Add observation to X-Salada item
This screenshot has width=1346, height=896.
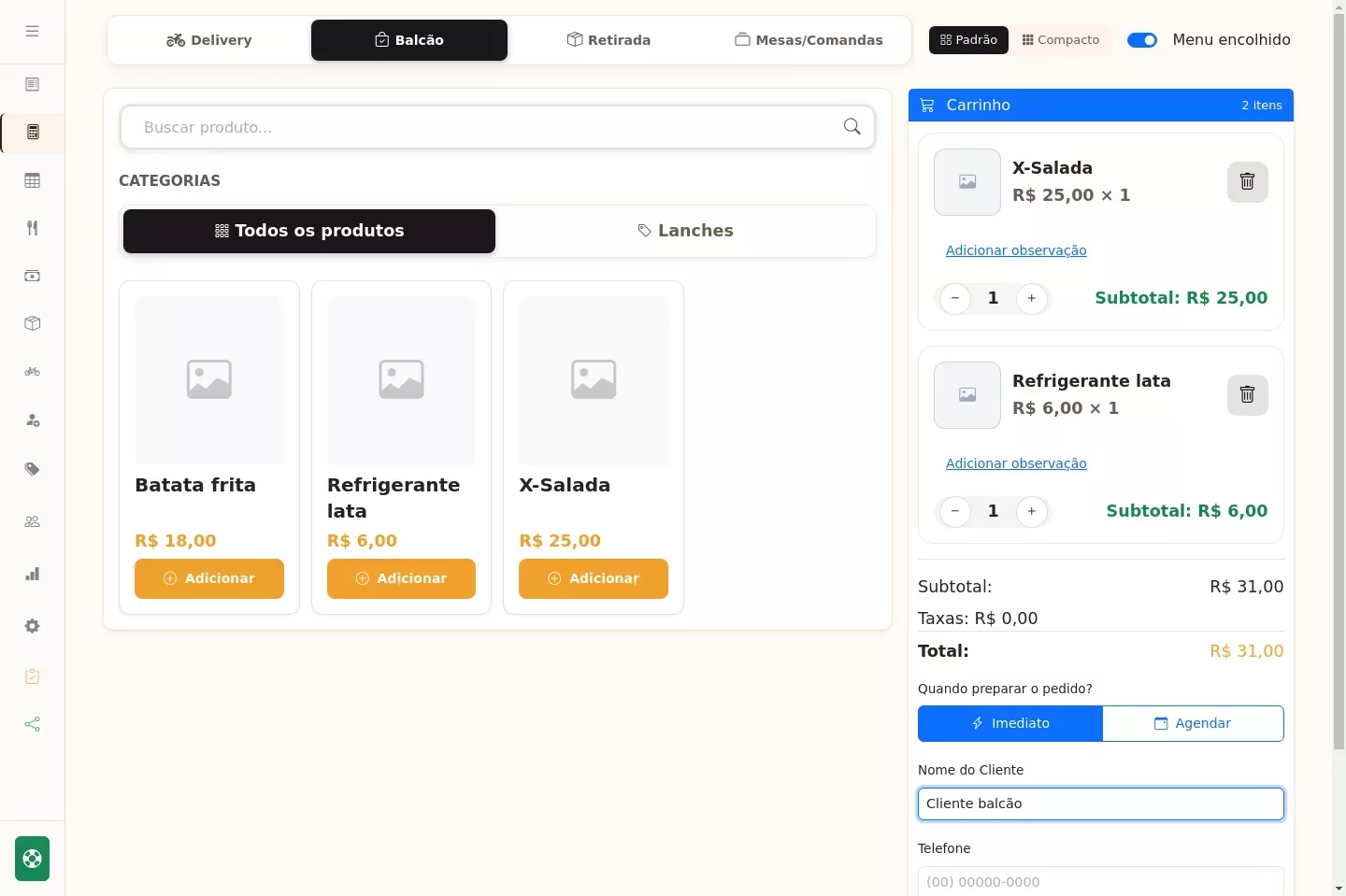(1016, 250)
